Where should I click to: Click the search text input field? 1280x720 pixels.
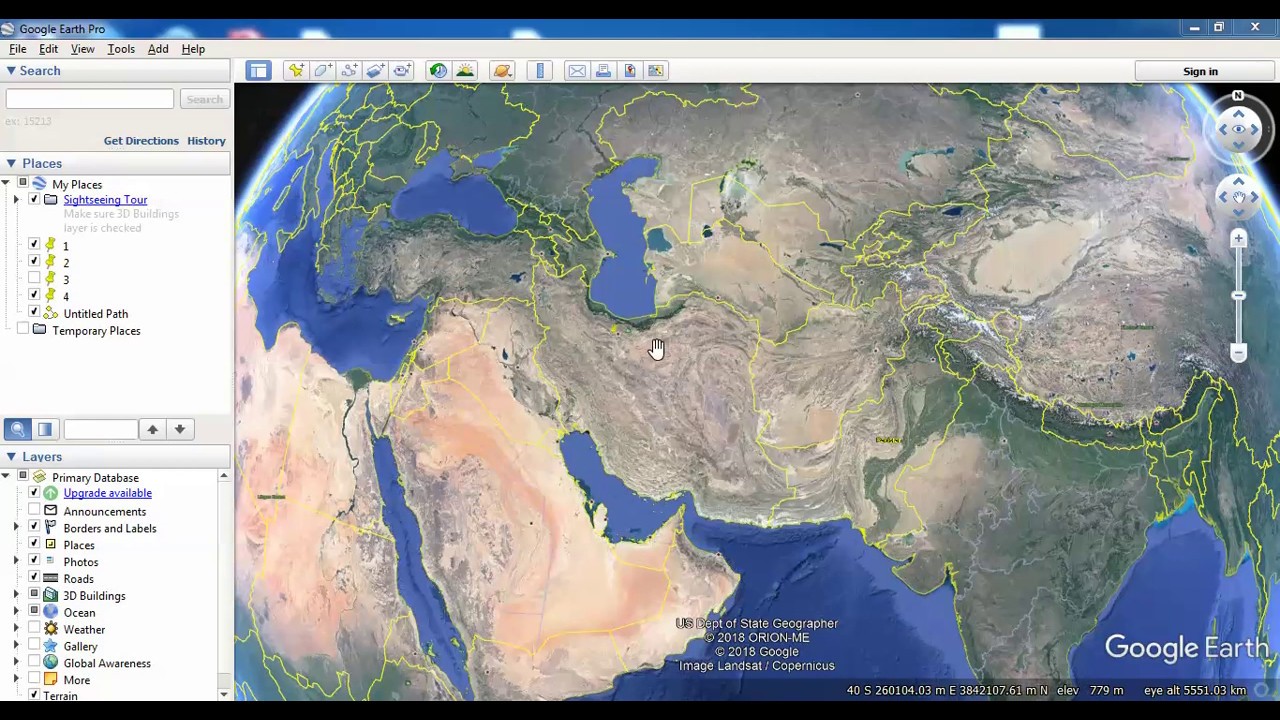[90, 99]
